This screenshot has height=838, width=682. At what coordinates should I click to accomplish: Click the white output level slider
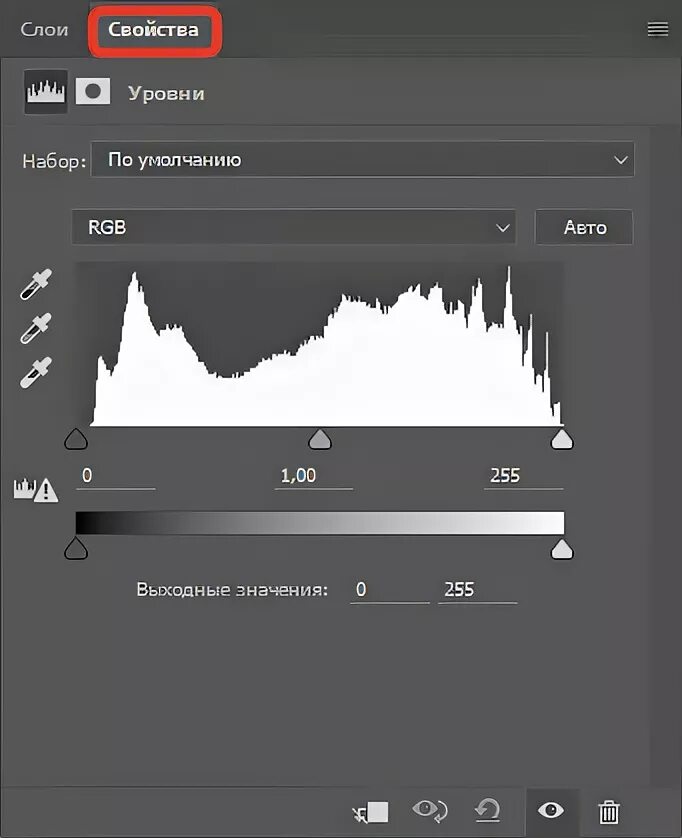(x=563, y=548)
